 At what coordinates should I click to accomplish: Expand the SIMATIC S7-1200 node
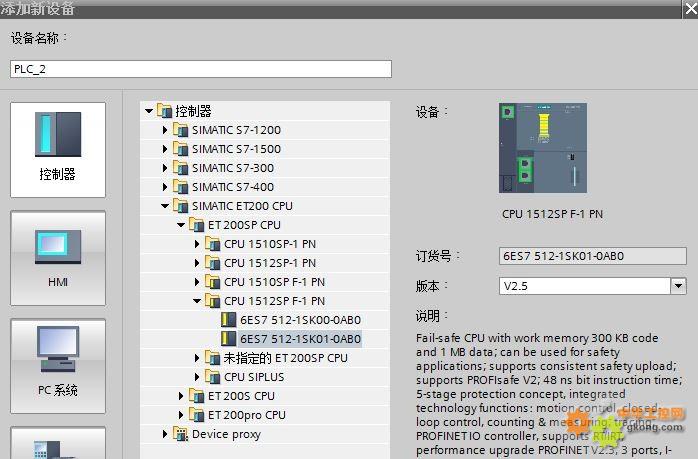coord(165,130)
